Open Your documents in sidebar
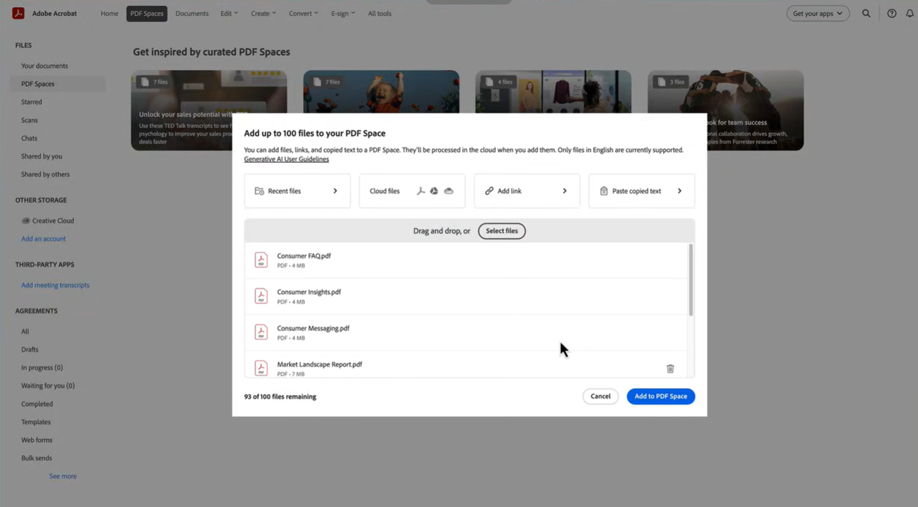918x507 pixels. (44, 66)
